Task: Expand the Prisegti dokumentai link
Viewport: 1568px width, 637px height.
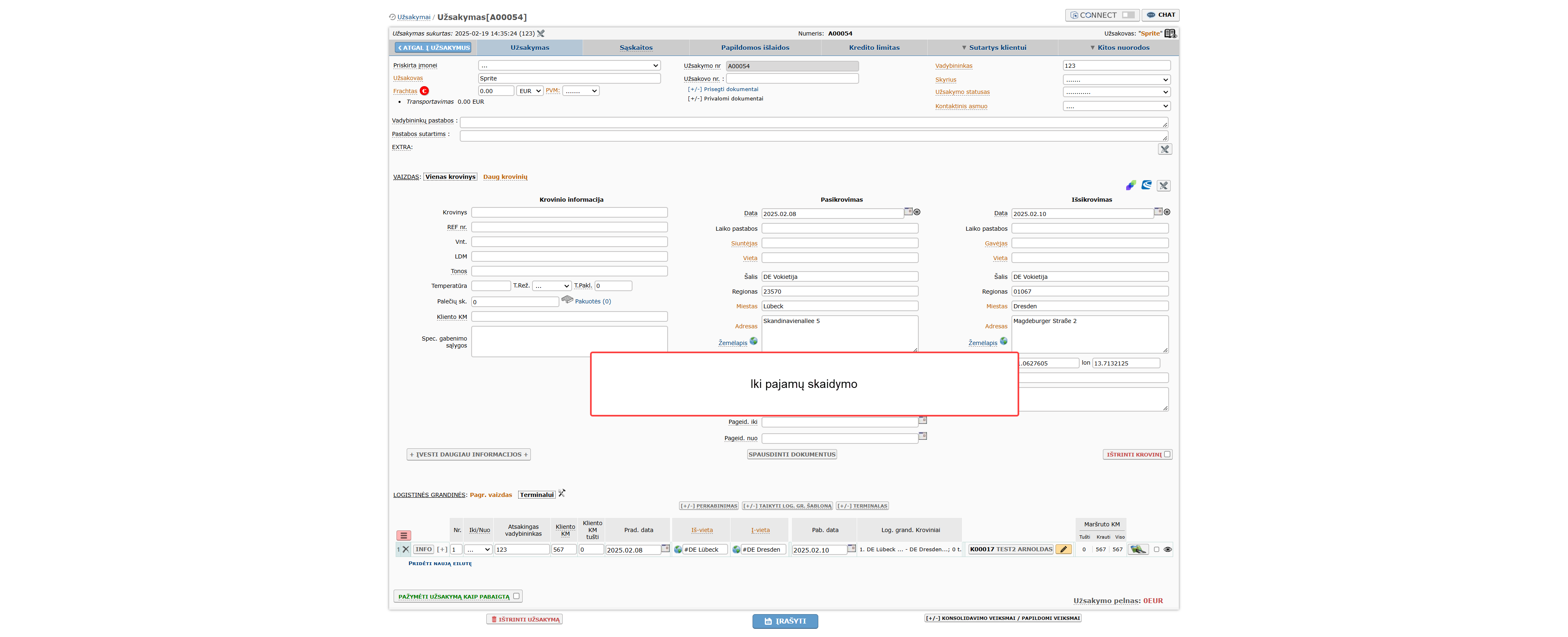Action: 723,89
